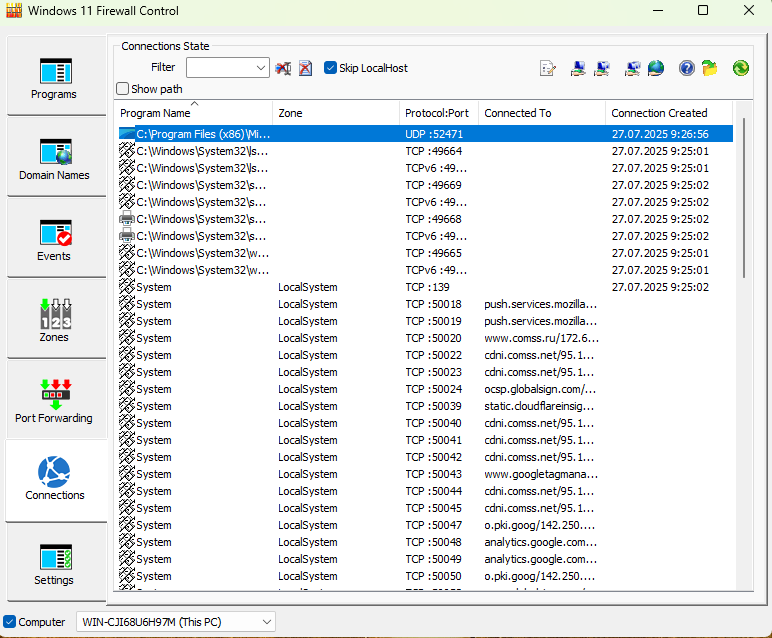
Task: Switch to the Connections tab
Action: click(54, 481)
